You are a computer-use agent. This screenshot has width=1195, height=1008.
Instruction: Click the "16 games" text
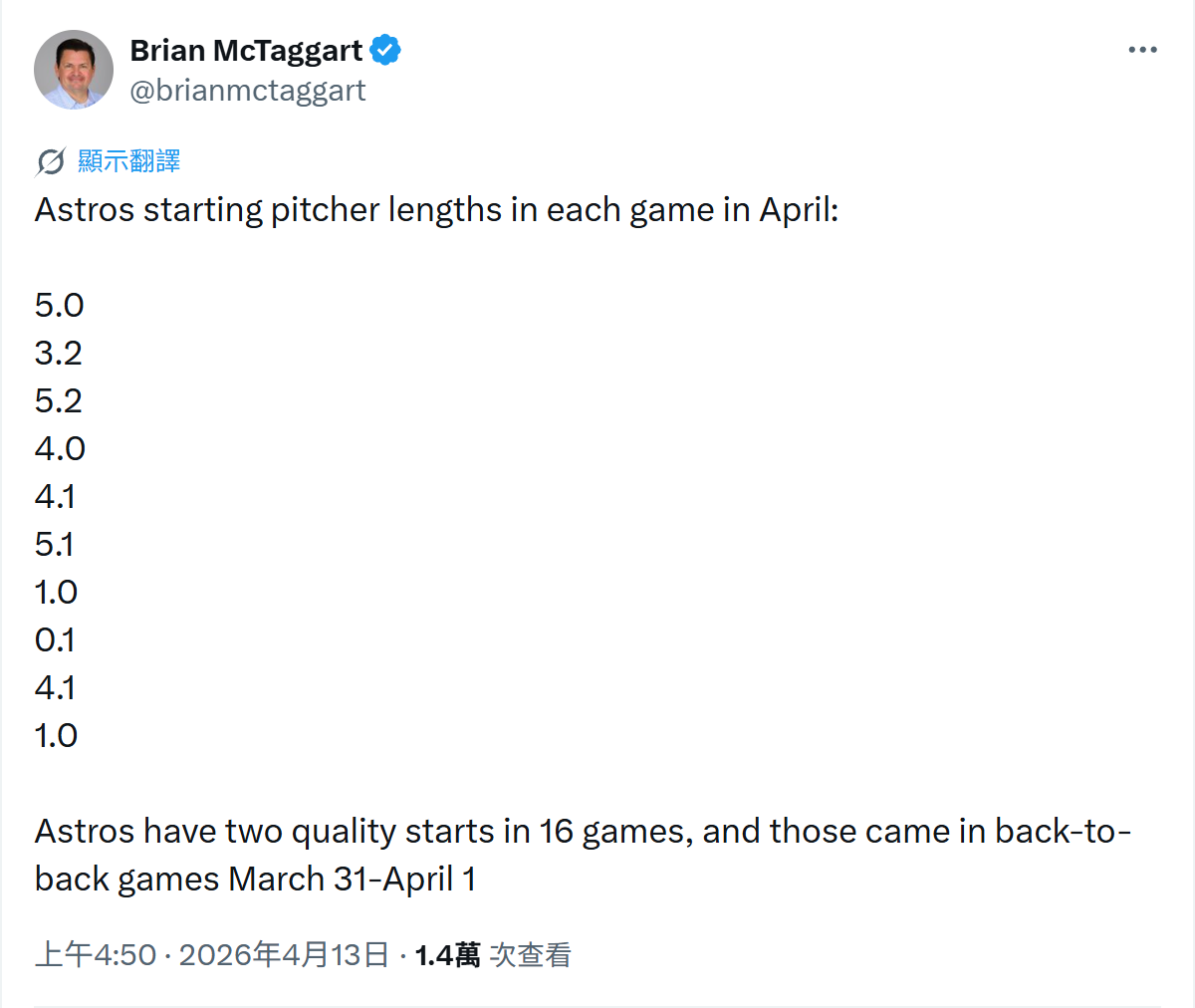(615, 832)
